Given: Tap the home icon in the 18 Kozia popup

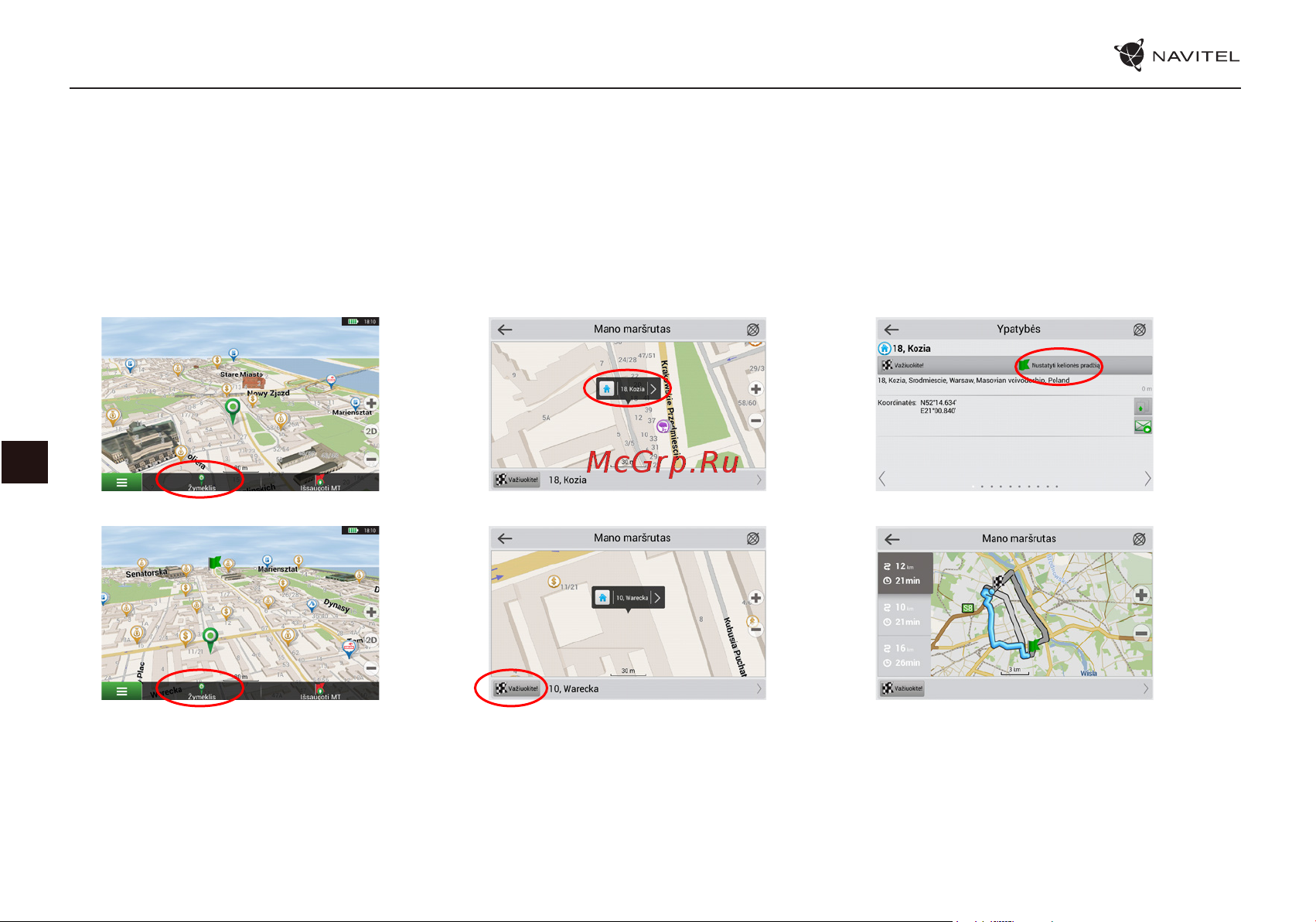Looking at the screenshot, I should click(x=606, y=389).
